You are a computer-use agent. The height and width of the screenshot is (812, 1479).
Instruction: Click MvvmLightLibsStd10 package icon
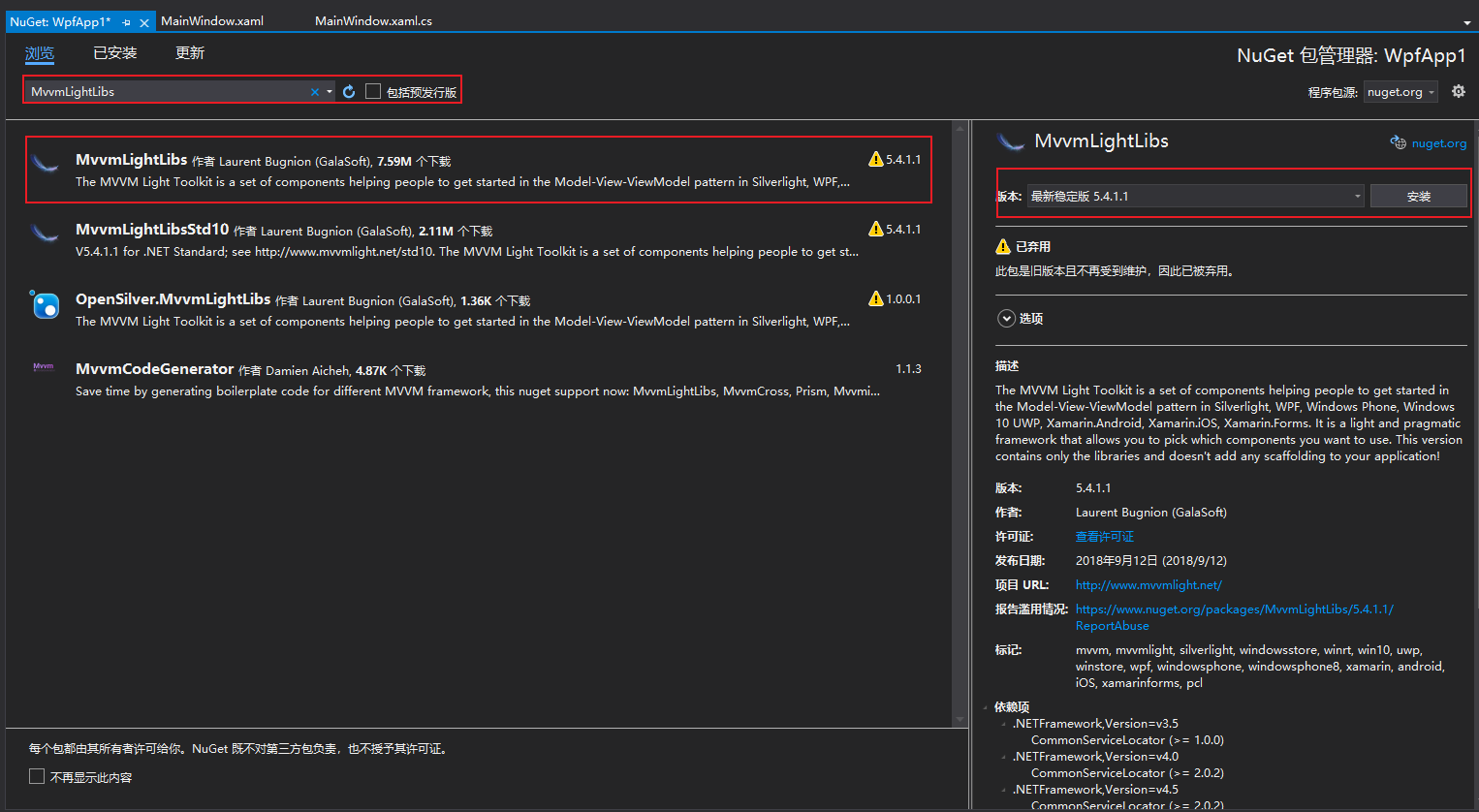(45, 232)
